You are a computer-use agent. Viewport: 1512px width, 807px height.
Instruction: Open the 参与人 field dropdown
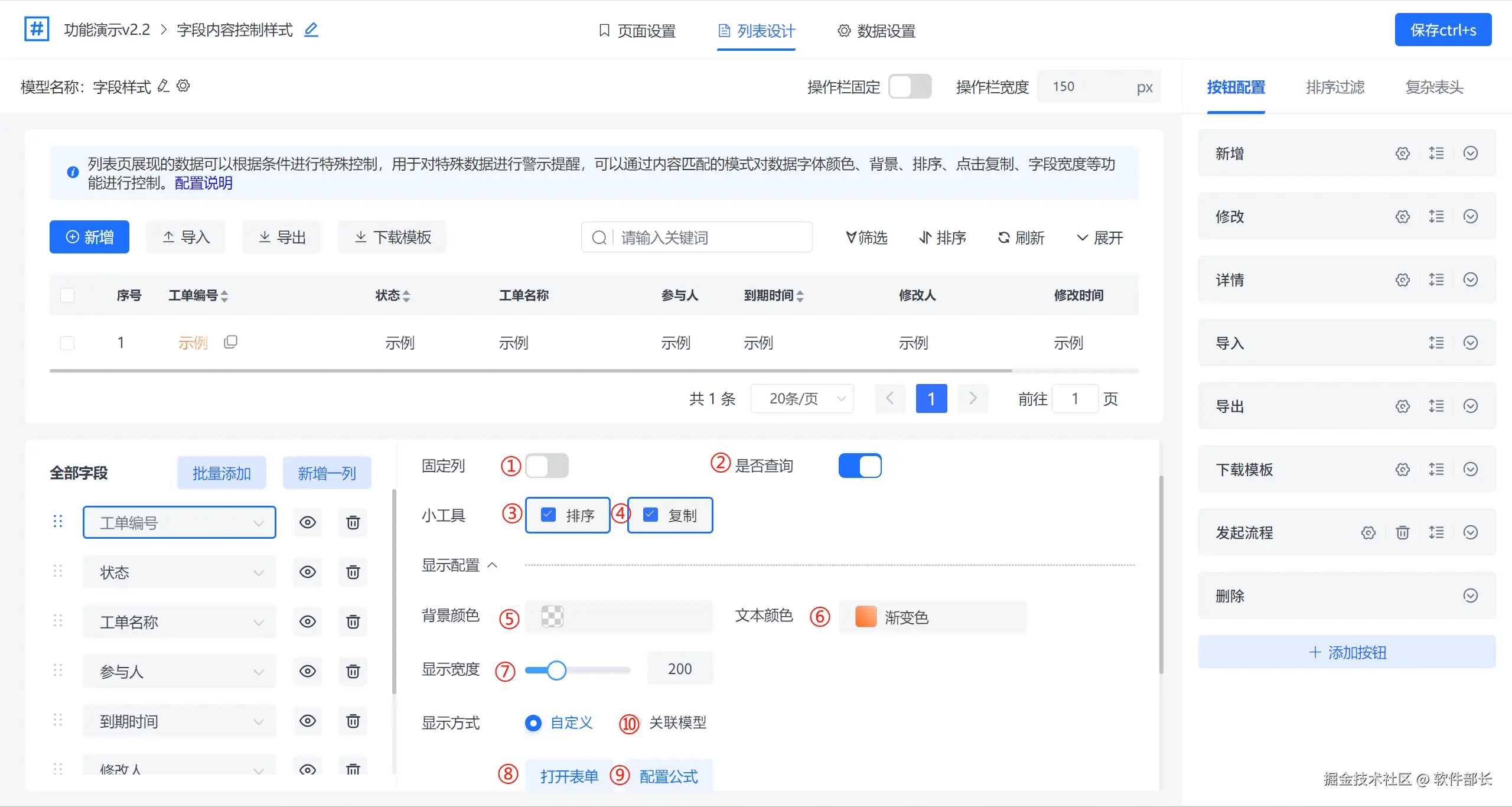click(x=179, y=671)
